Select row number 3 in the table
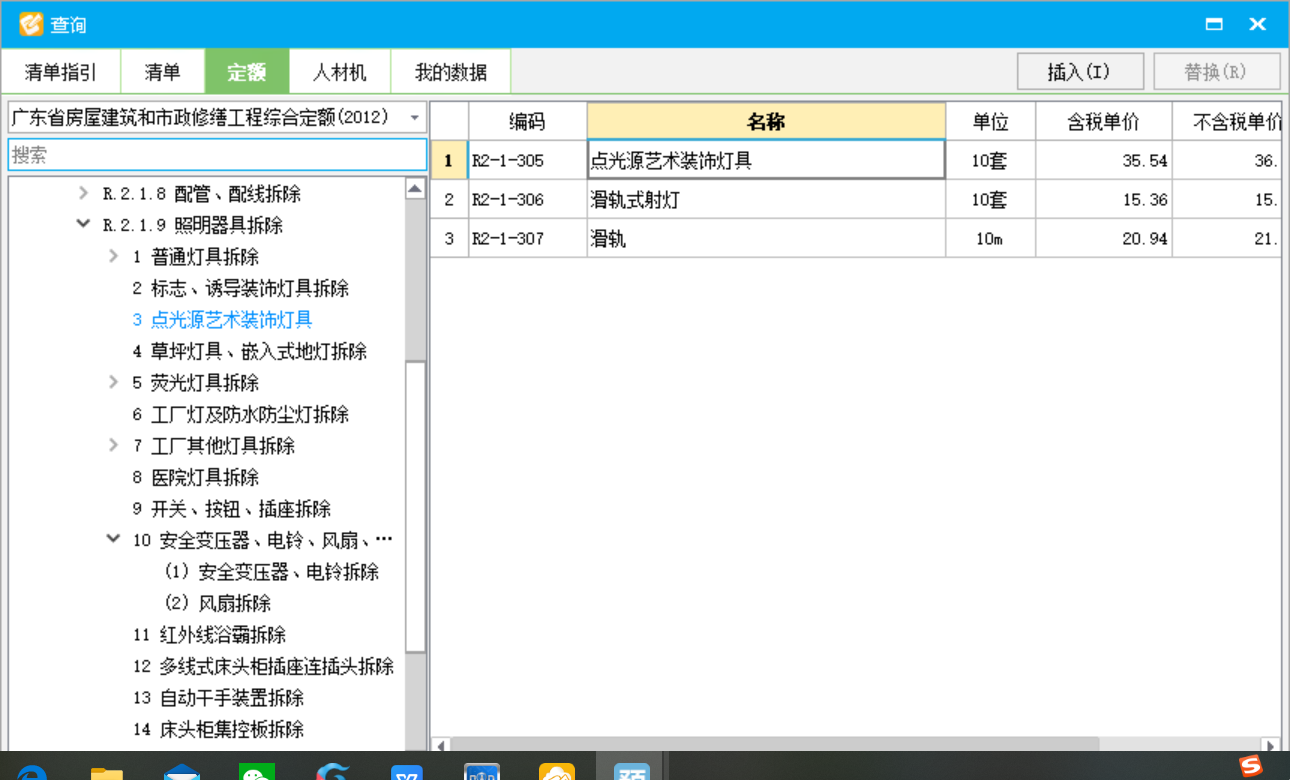 tap(449, 238)
